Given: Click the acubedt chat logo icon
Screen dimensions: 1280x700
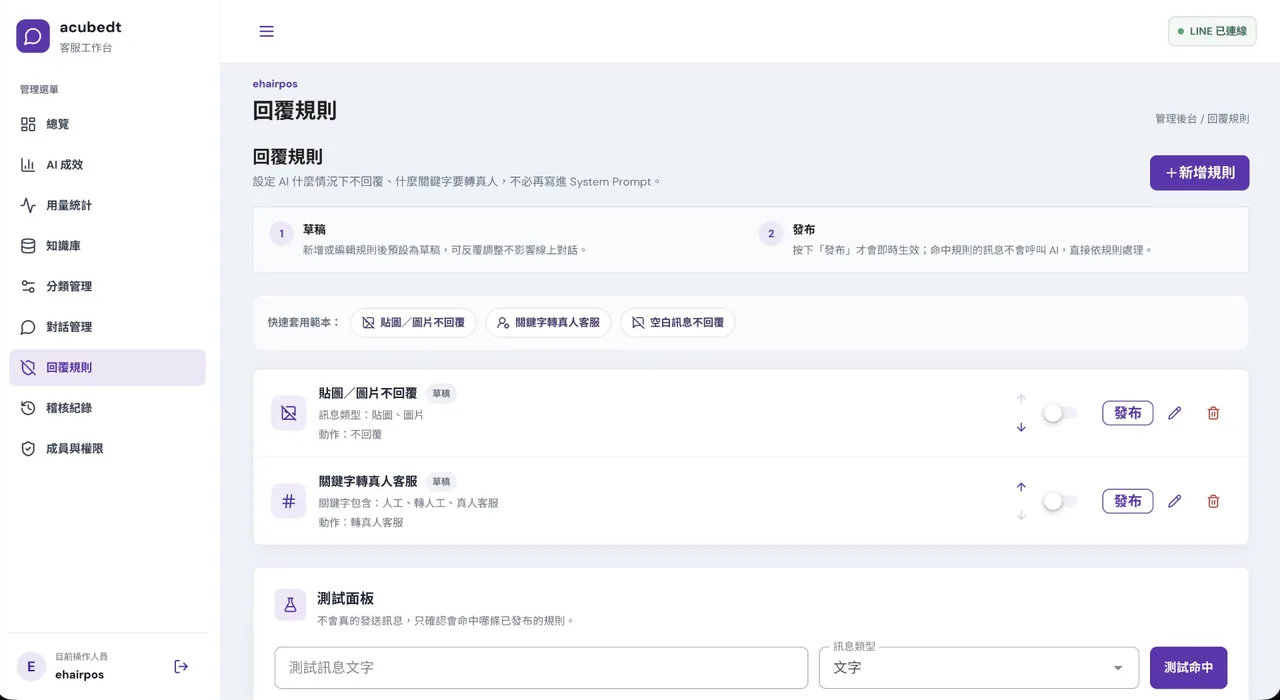Looking at the screenshot, I should [x=33, y=36].
